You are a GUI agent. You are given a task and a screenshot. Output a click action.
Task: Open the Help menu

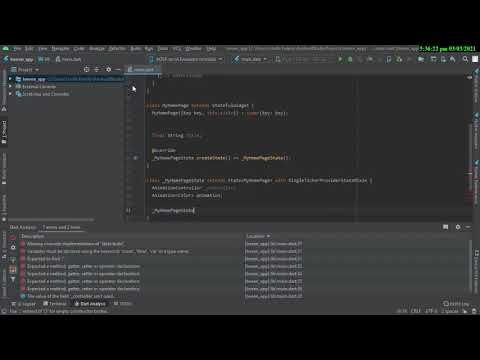[211, 49]
